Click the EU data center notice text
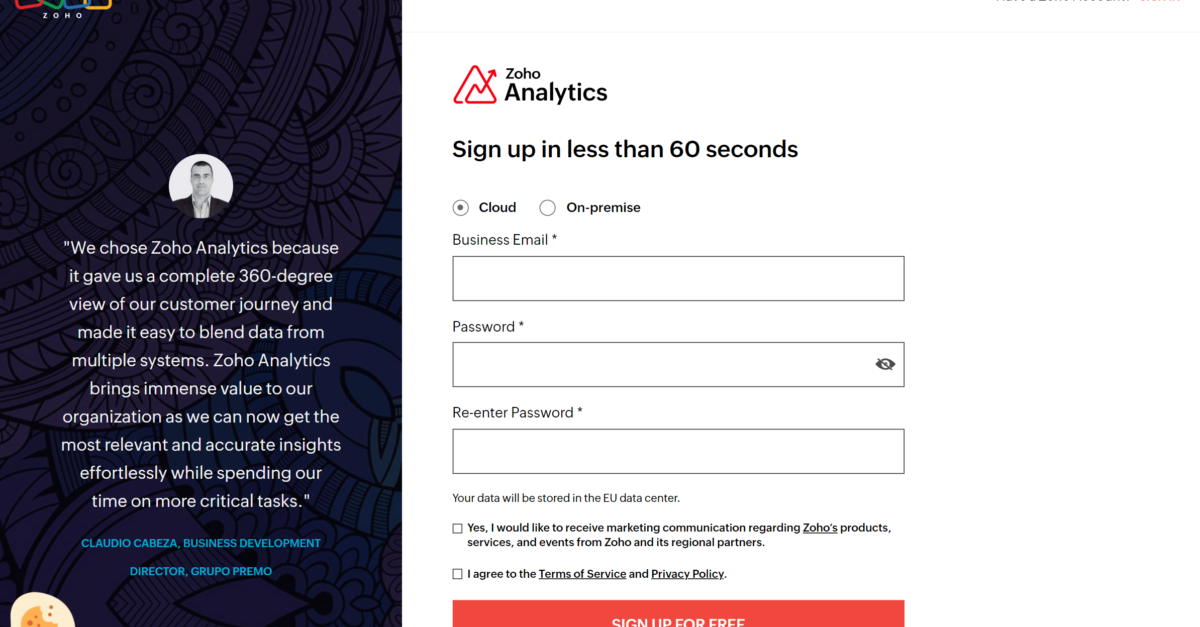The width and height of the screenshot is (1200, 627). pyautogui.click(x=565, y=497)
